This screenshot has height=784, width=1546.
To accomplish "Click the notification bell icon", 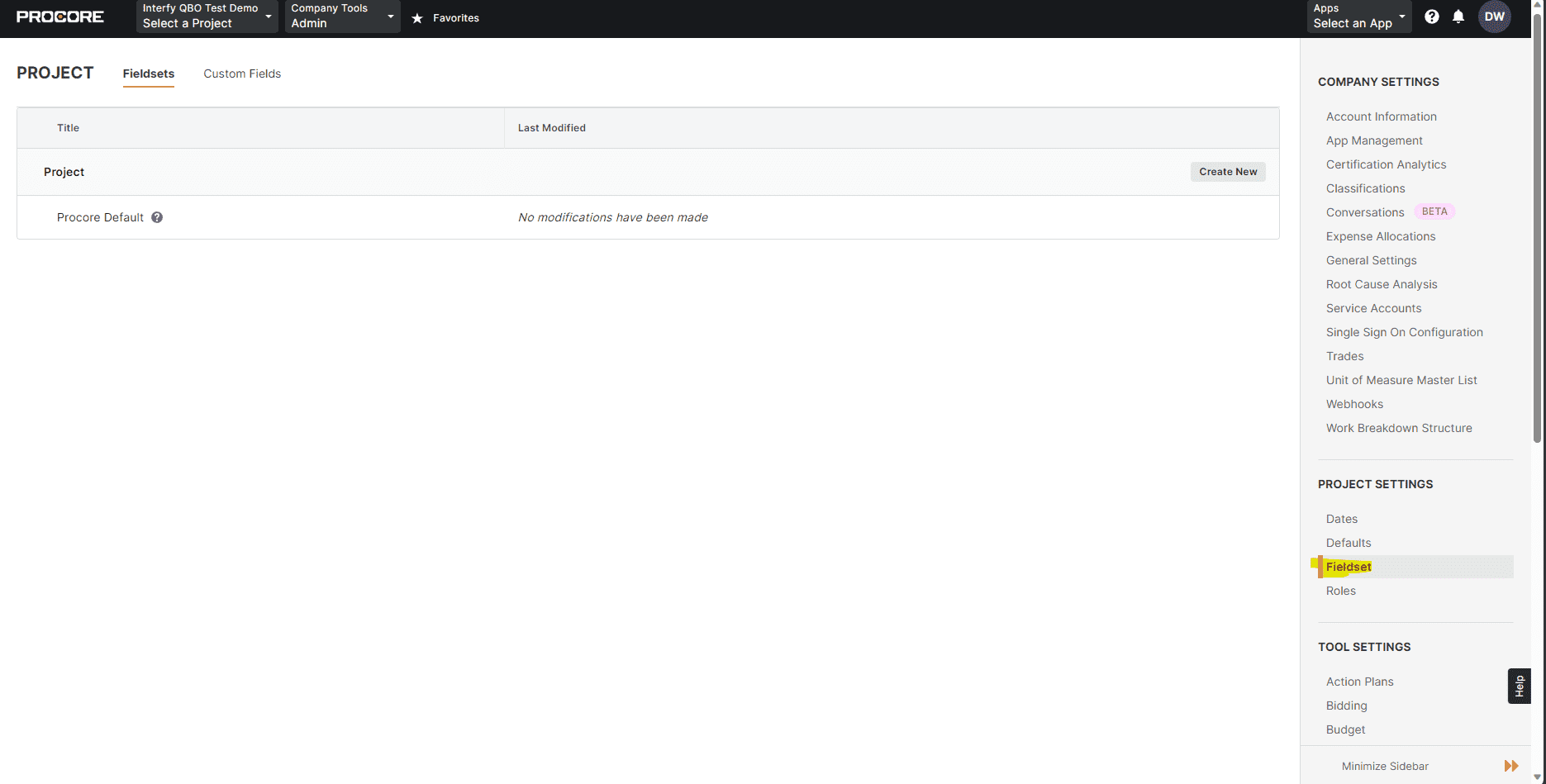I will (x=1458, y=16).
